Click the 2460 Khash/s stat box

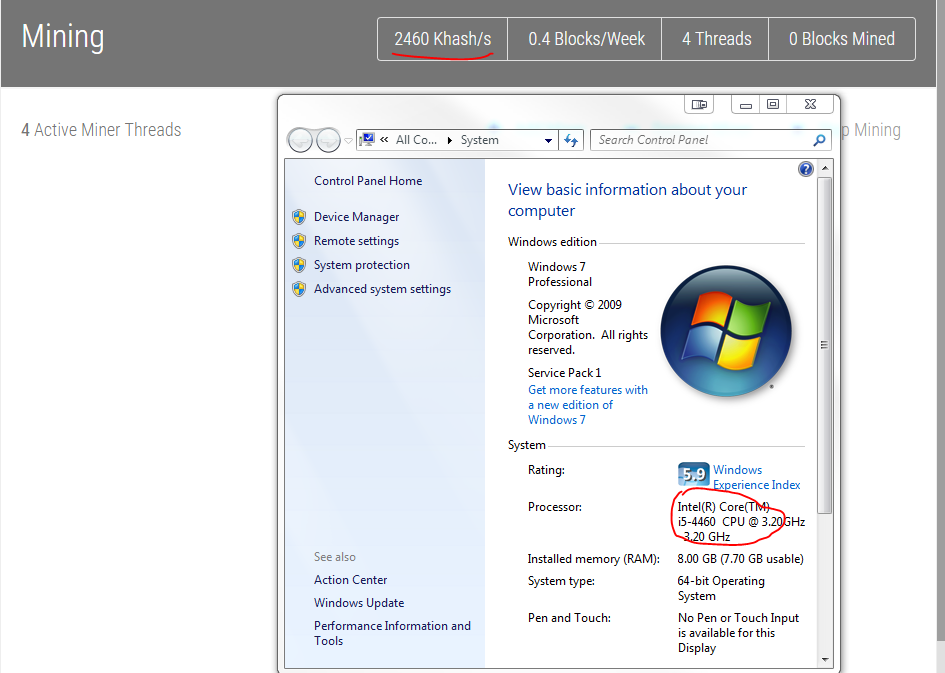[442, 39]
